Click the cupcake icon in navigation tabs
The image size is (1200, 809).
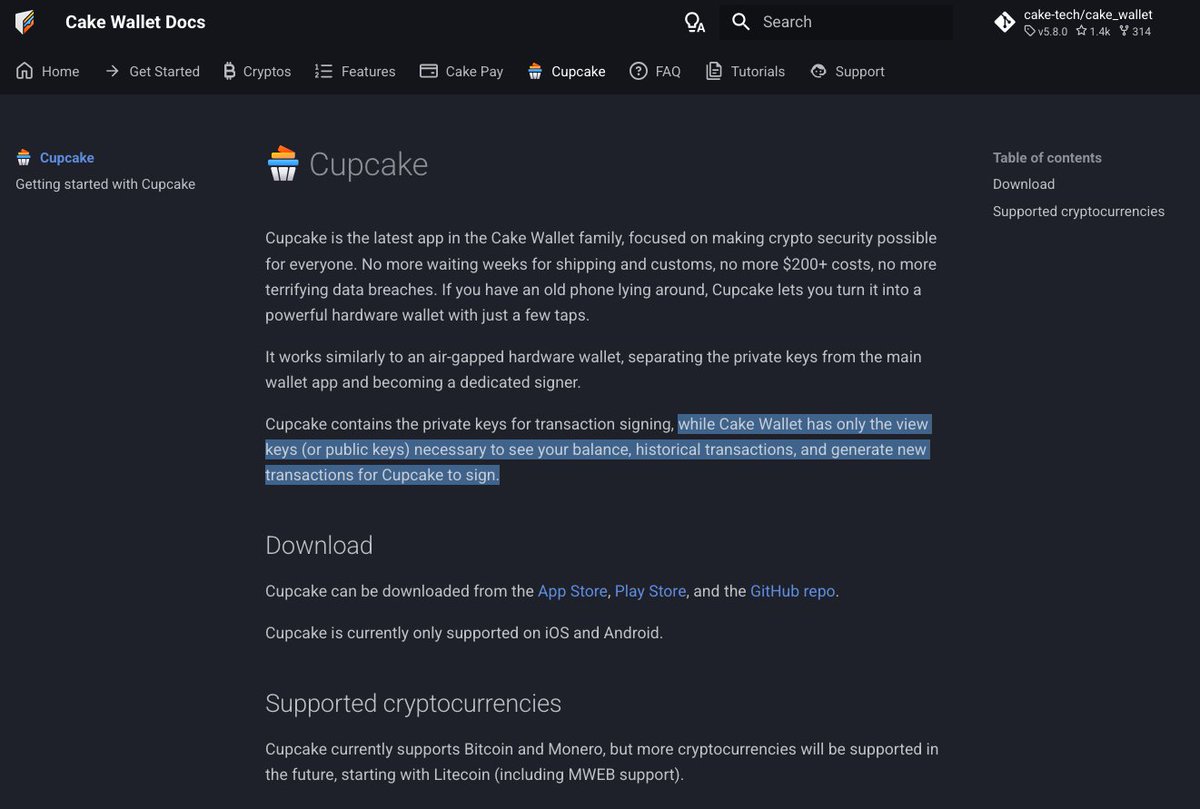pyautogui.click(x=535, y=71)
